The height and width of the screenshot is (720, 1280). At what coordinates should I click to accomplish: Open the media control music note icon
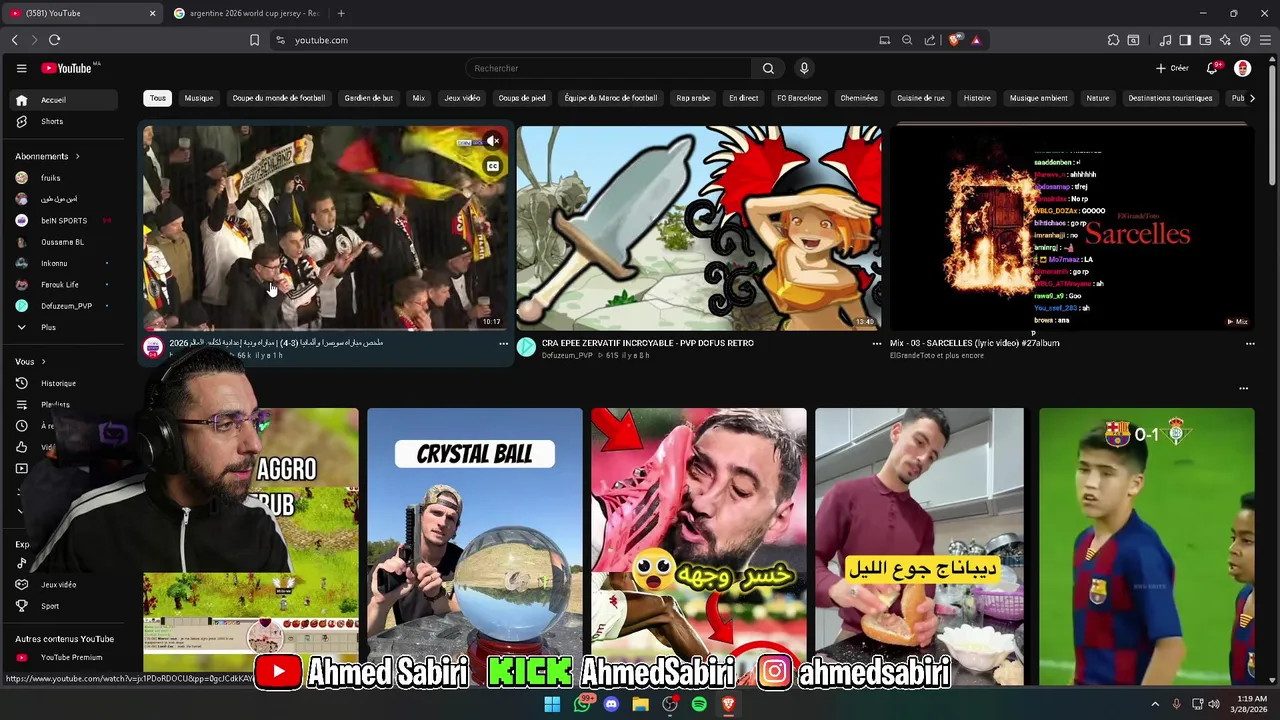click(1165, 40)
